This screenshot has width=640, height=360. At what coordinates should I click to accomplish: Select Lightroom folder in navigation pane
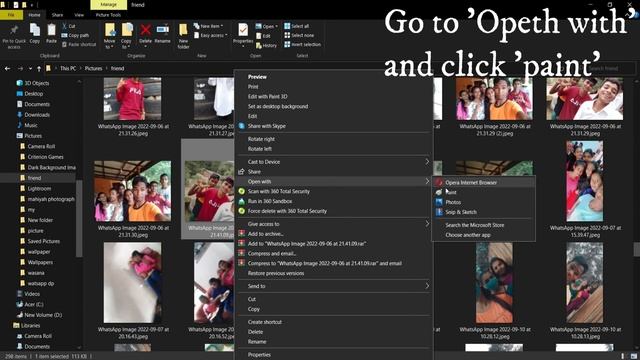coord(39,189)
